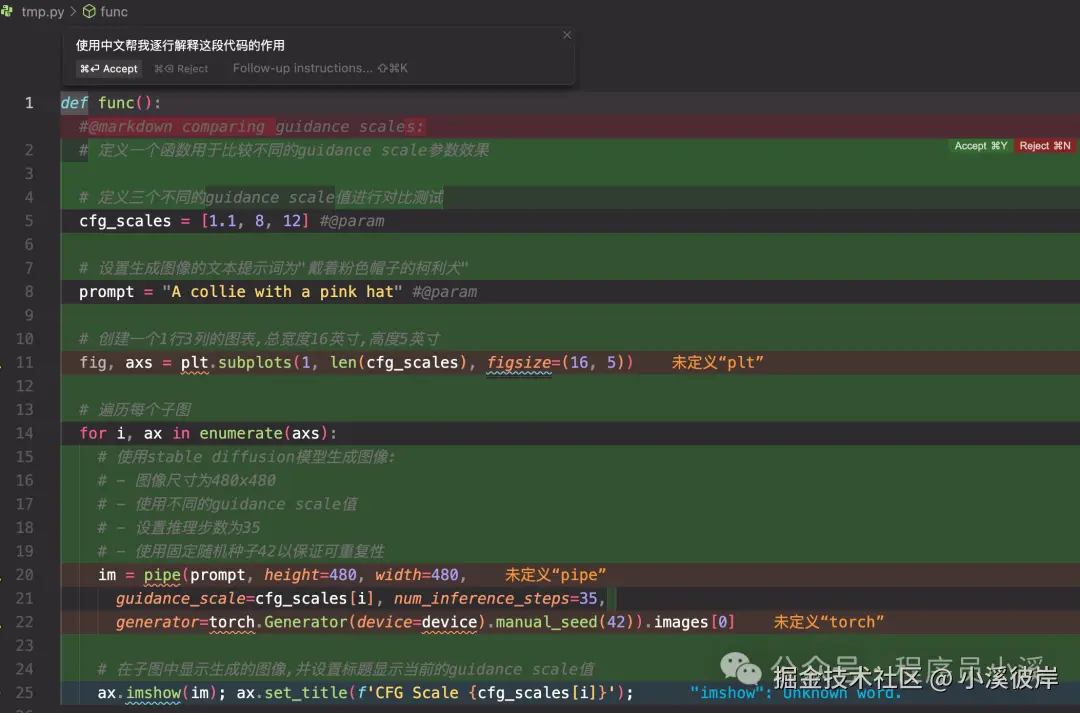Click figsize argument on line 11
Viewport: 1080px width, 713px height.
click(519, 362)
